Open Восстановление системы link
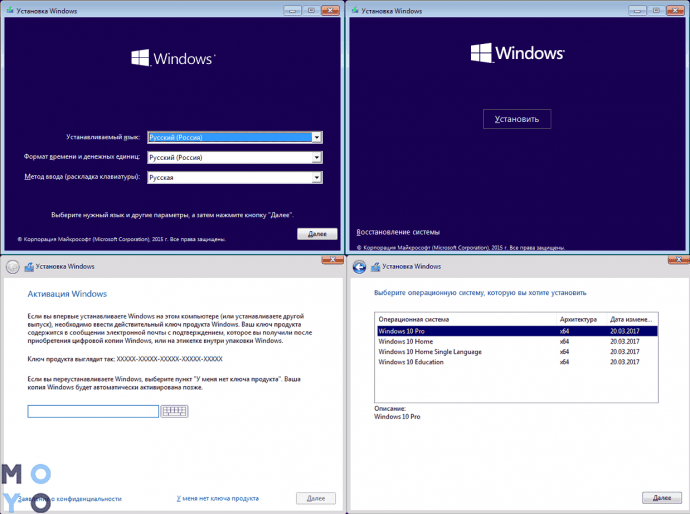Screen dimensions: 690x514 coord(398,232)
